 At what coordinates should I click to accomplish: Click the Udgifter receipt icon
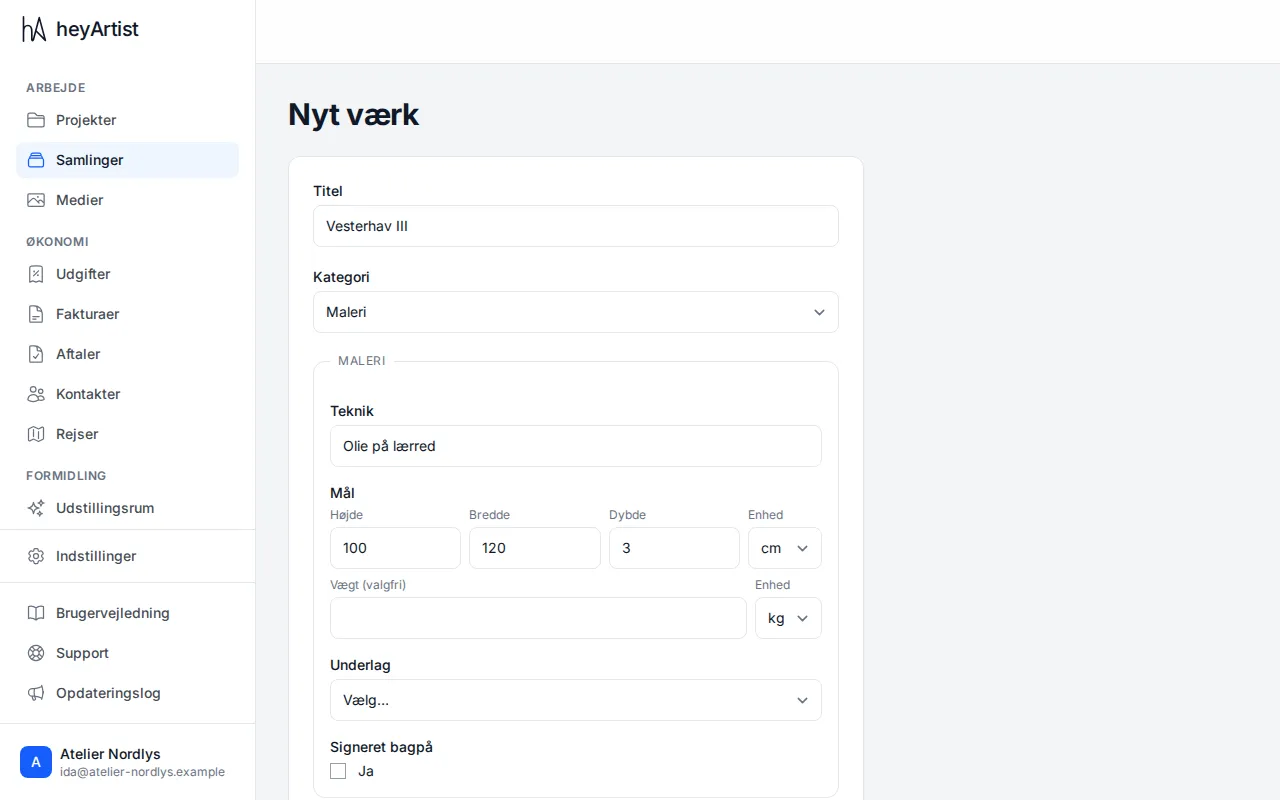36,274
